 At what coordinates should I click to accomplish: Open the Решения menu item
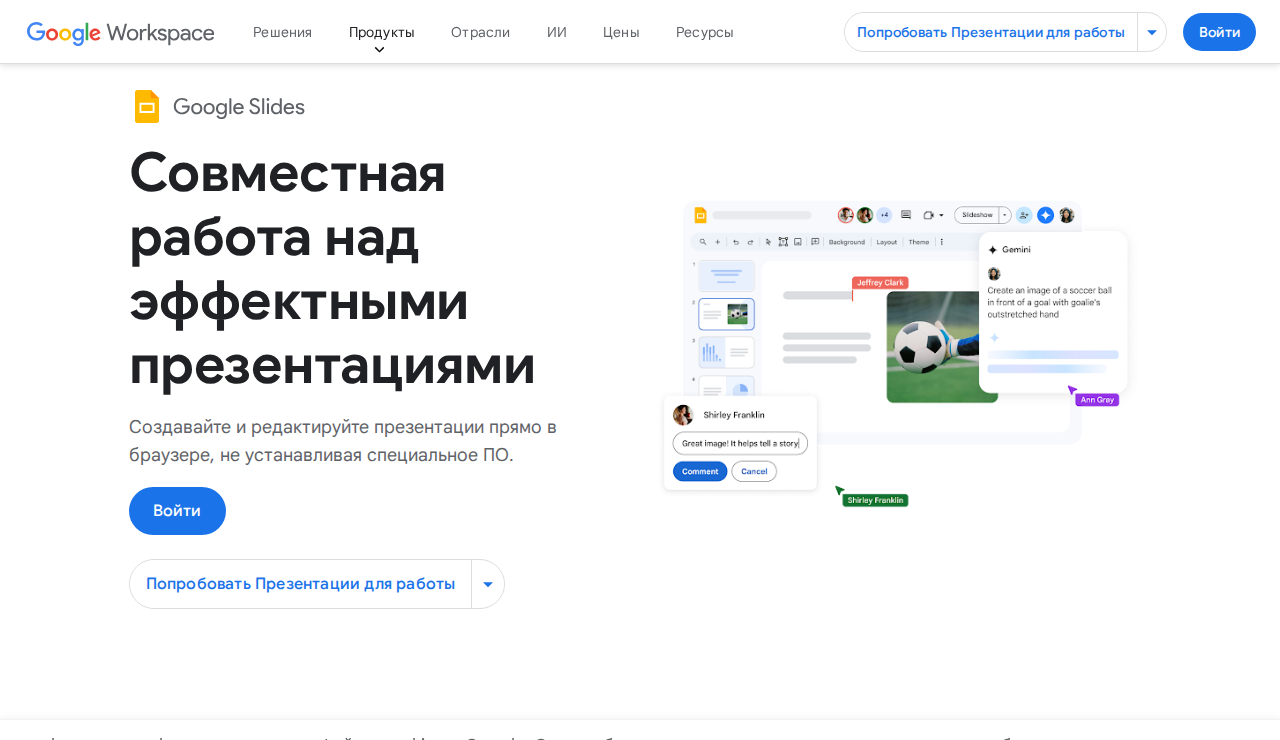pyautogui.click(x=282, y=31)
